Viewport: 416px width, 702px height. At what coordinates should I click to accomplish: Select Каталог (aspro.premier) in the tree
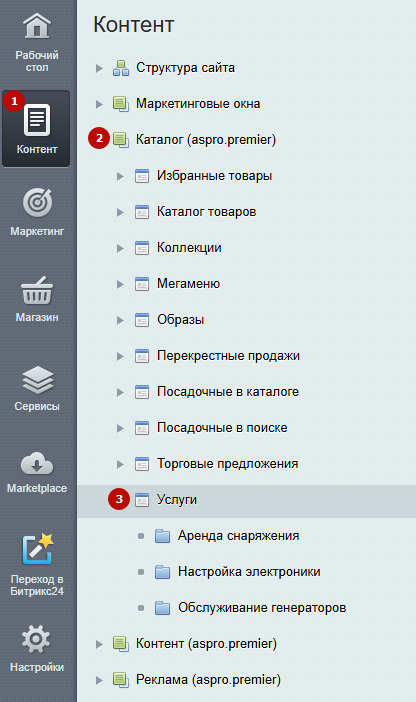[206, 140]
